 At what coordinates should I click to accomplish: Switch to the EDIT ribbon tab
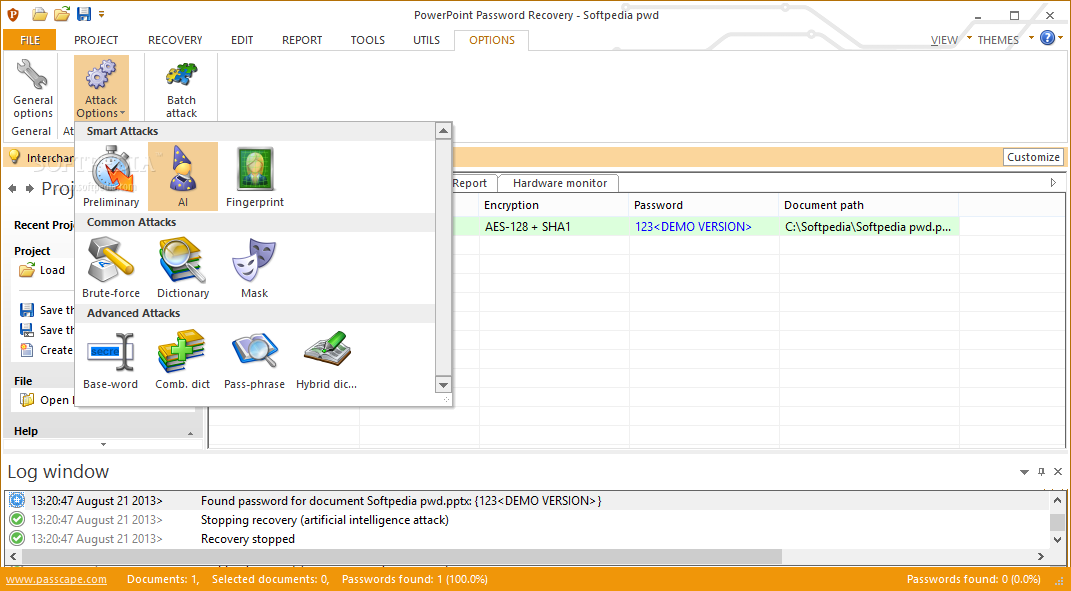point(242,40)
